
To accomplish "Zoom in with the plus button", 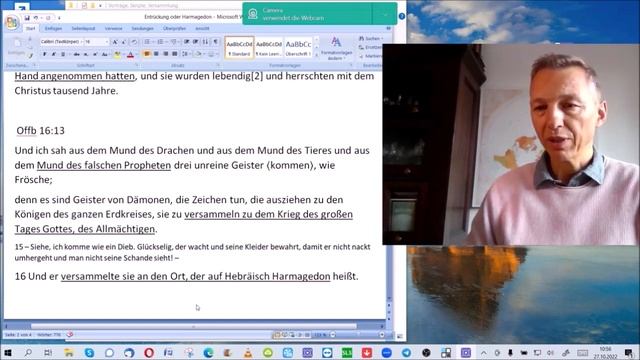I will [382, 335].
